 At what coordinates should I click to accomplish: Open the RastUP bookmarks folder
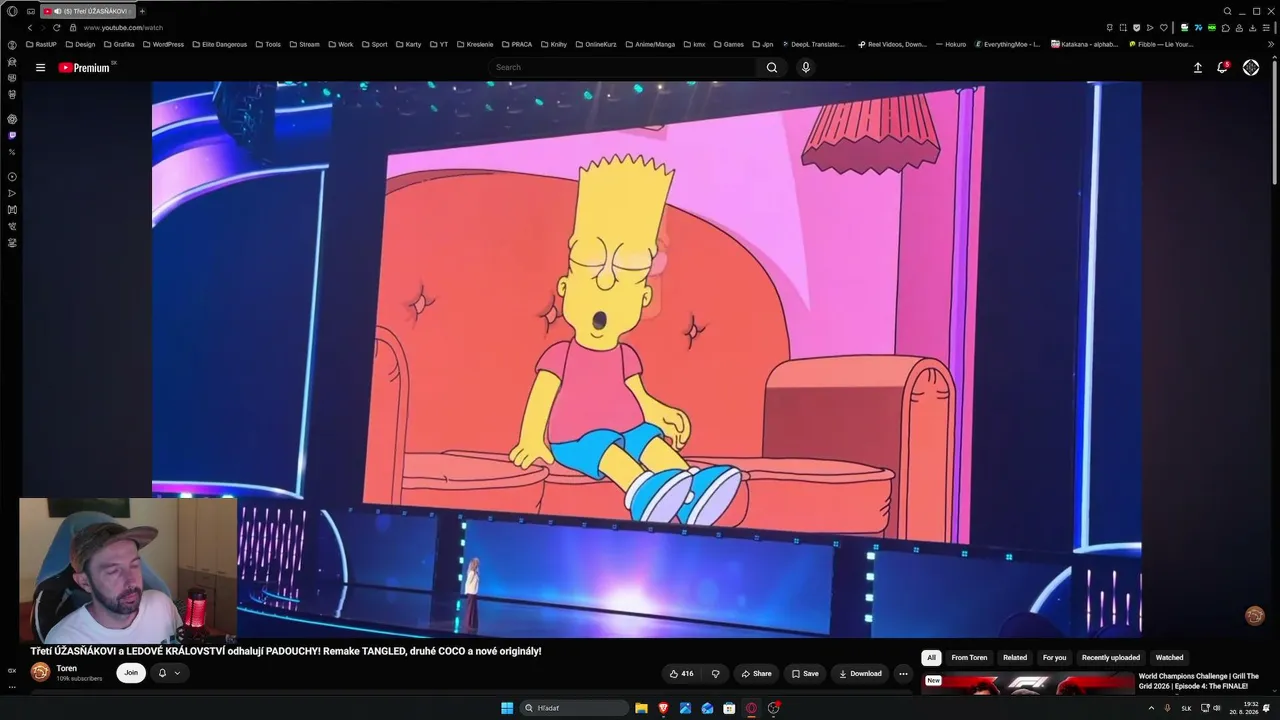tap(41, 44)
